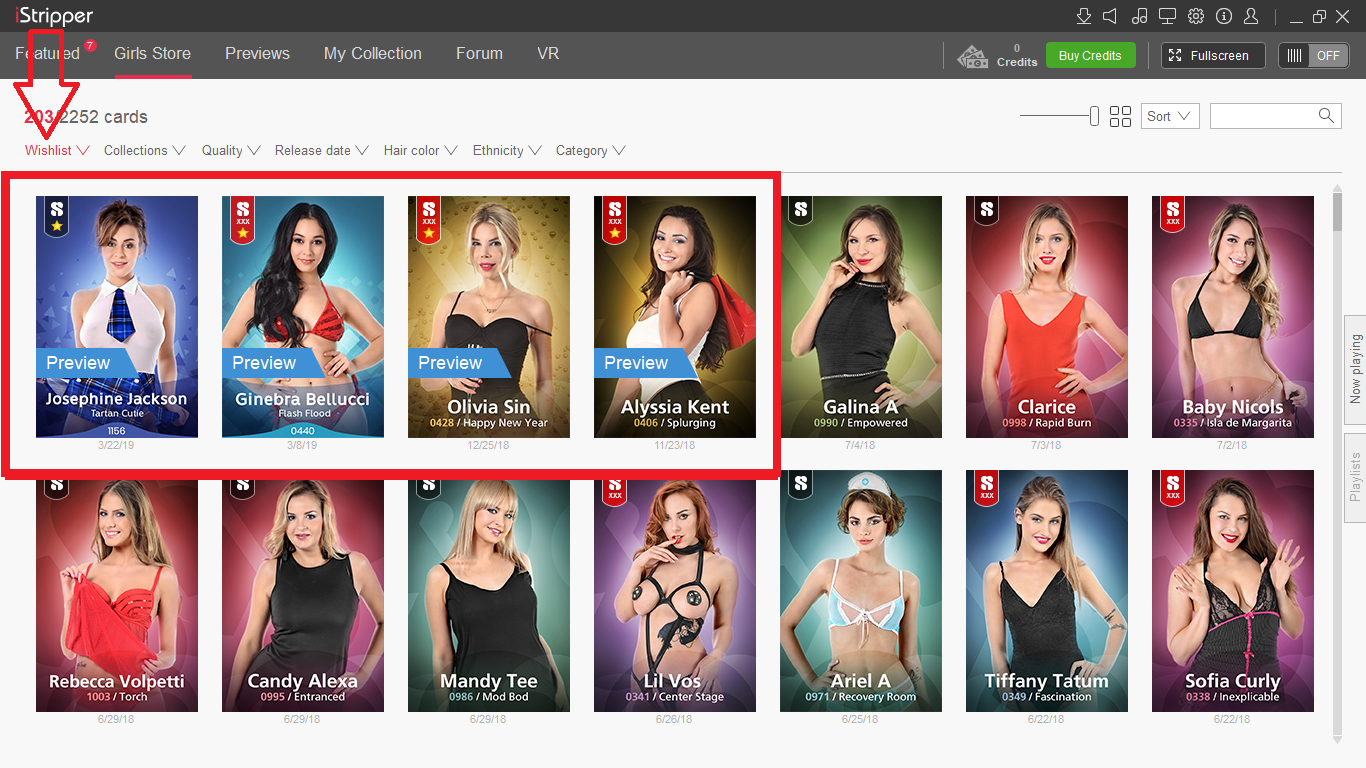Open the Forum tab
The height and width of the screenshot is (768, 1366).
pos(479,54)
